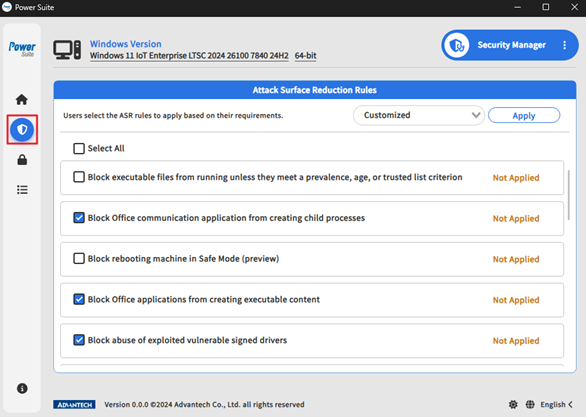586x418 pixels.
Task: Uncheck Block Office communication application child processes
Action: (79, 218)
